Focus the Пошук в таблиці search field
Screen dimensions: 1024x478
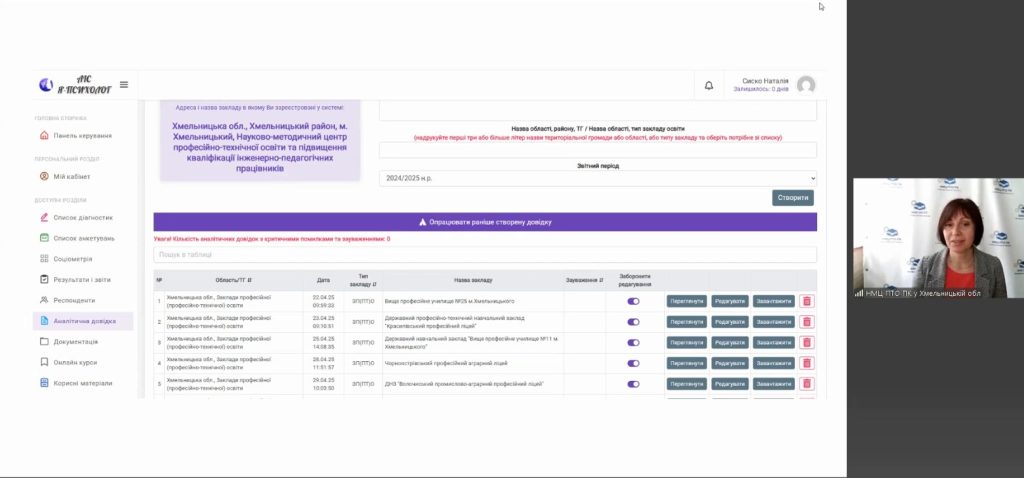[485, 255]
